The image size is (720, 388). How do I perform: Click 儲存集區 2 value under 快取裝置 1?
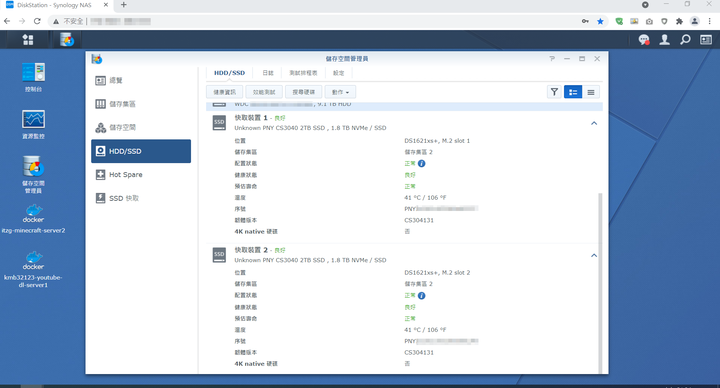(x=418, y=152)
